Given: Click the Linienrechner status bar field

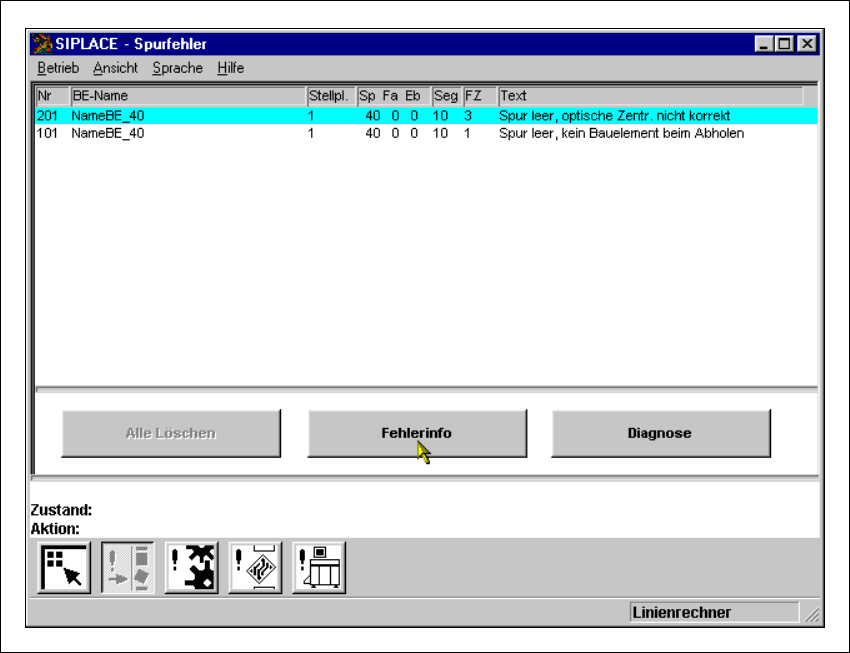Looking at the screenshot, I should coord(714,612).
